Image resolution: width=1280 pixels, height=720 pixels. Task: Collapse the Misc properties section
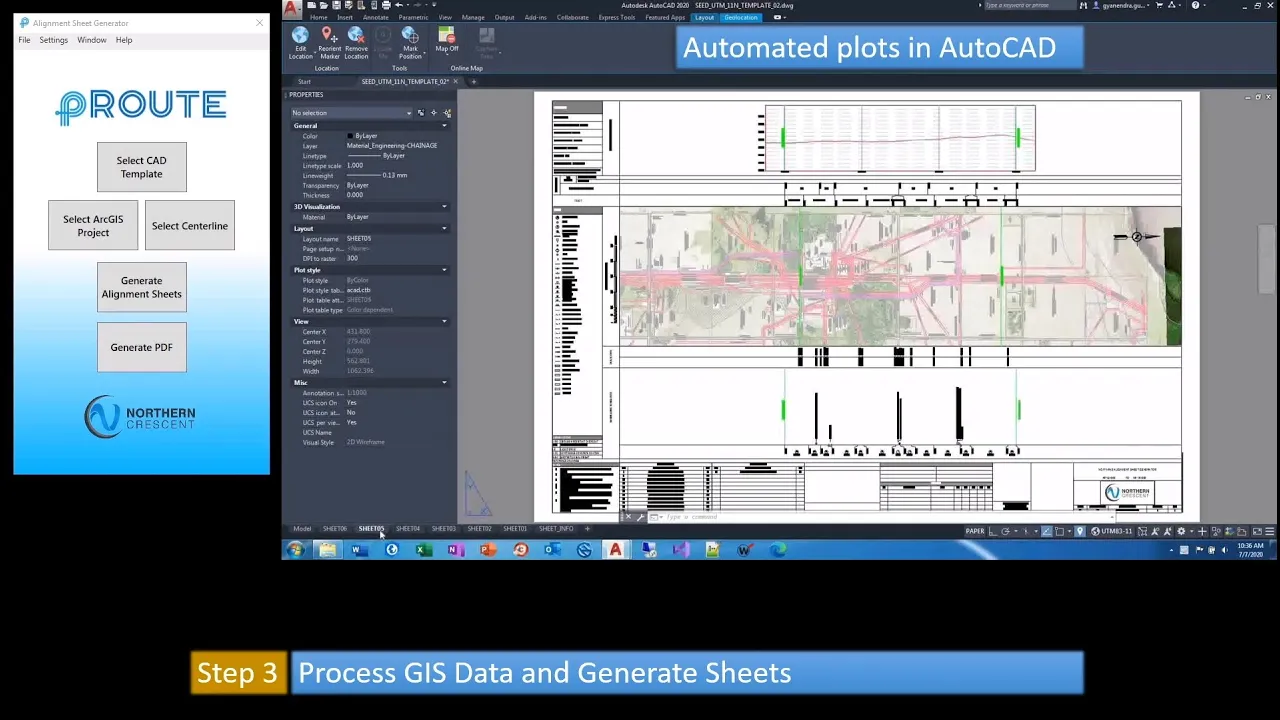pyautogui.click(x=444, y=383)
